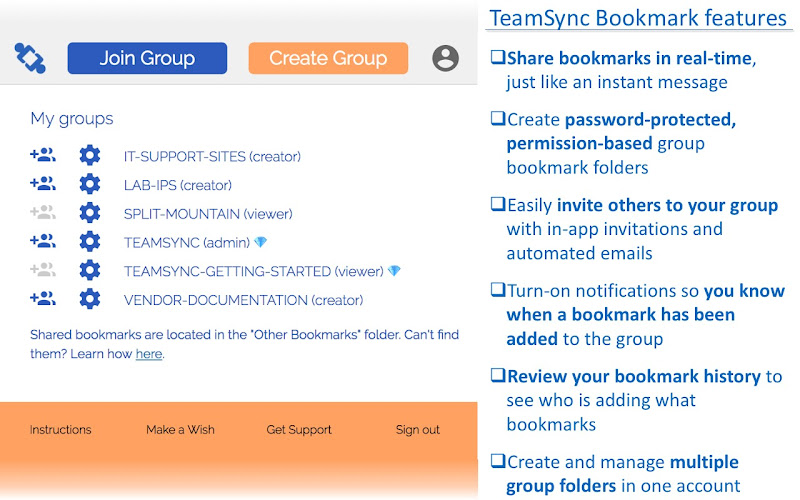Open Get Support in the footer
The width and height of the screenshot is (800, 500).
[299, 430]
